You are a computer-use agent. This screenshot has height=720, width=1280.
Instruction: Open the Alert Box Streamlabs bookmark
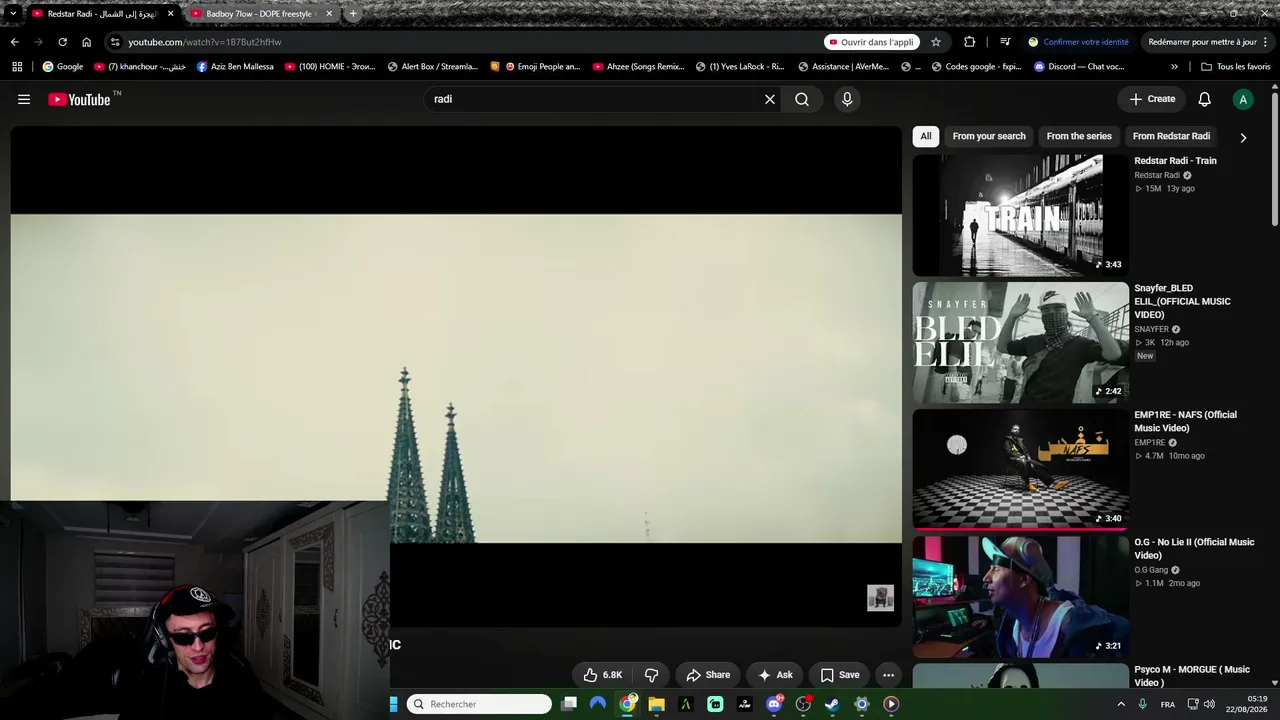point(432,67)
